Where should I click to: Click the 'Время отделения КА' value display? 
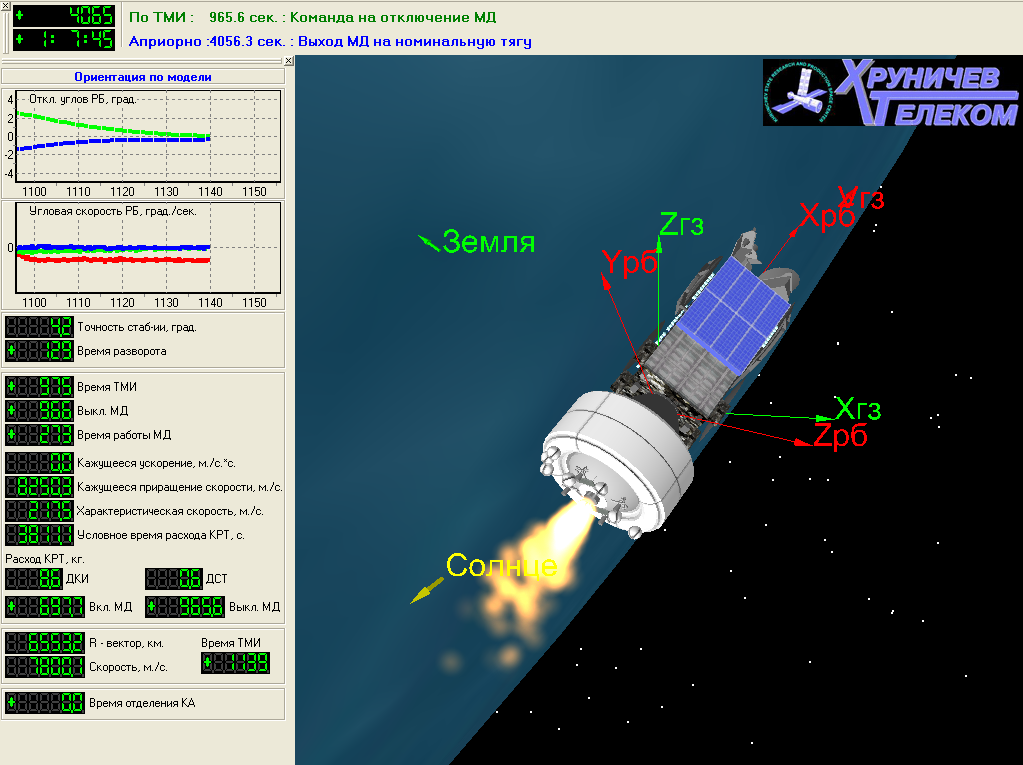pyautogui.click(x=45, y=703)
